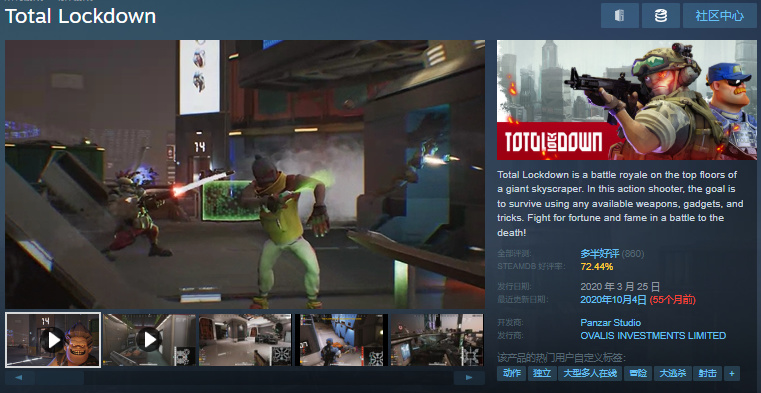Open 社区中心 community hub
This screenshot has width=761, height=393.
tap(719, 16)
